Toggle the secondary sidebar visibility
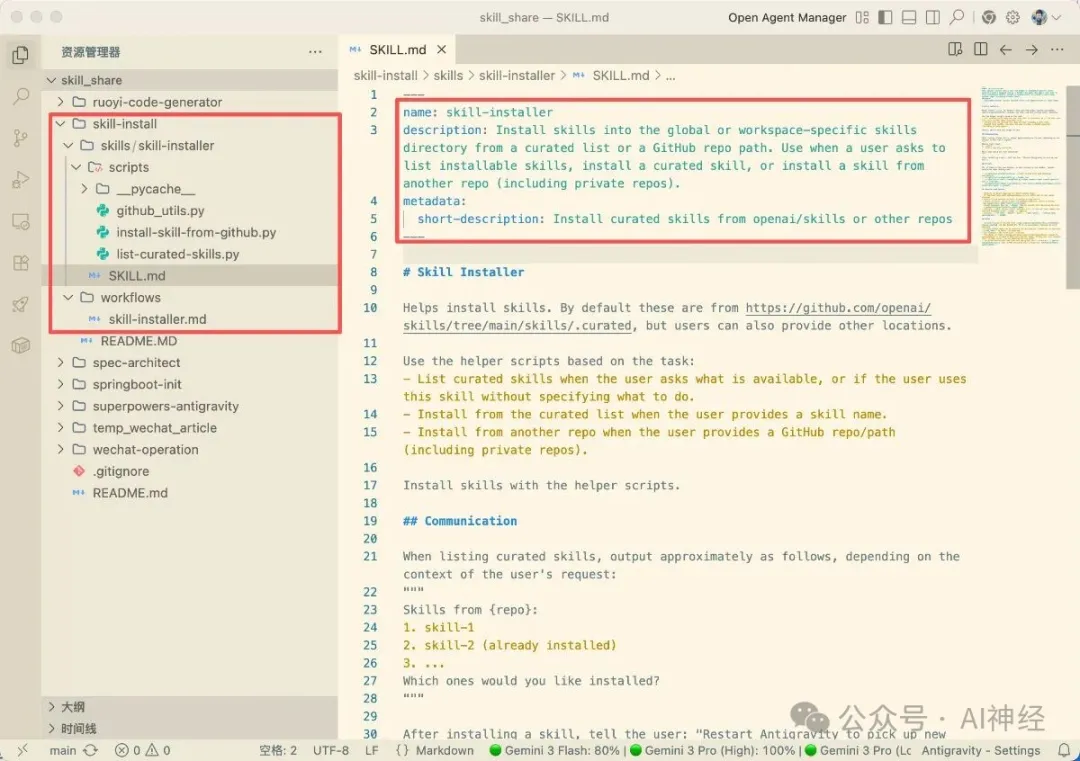The image size is (1080, 761). [x=932, y=17]
